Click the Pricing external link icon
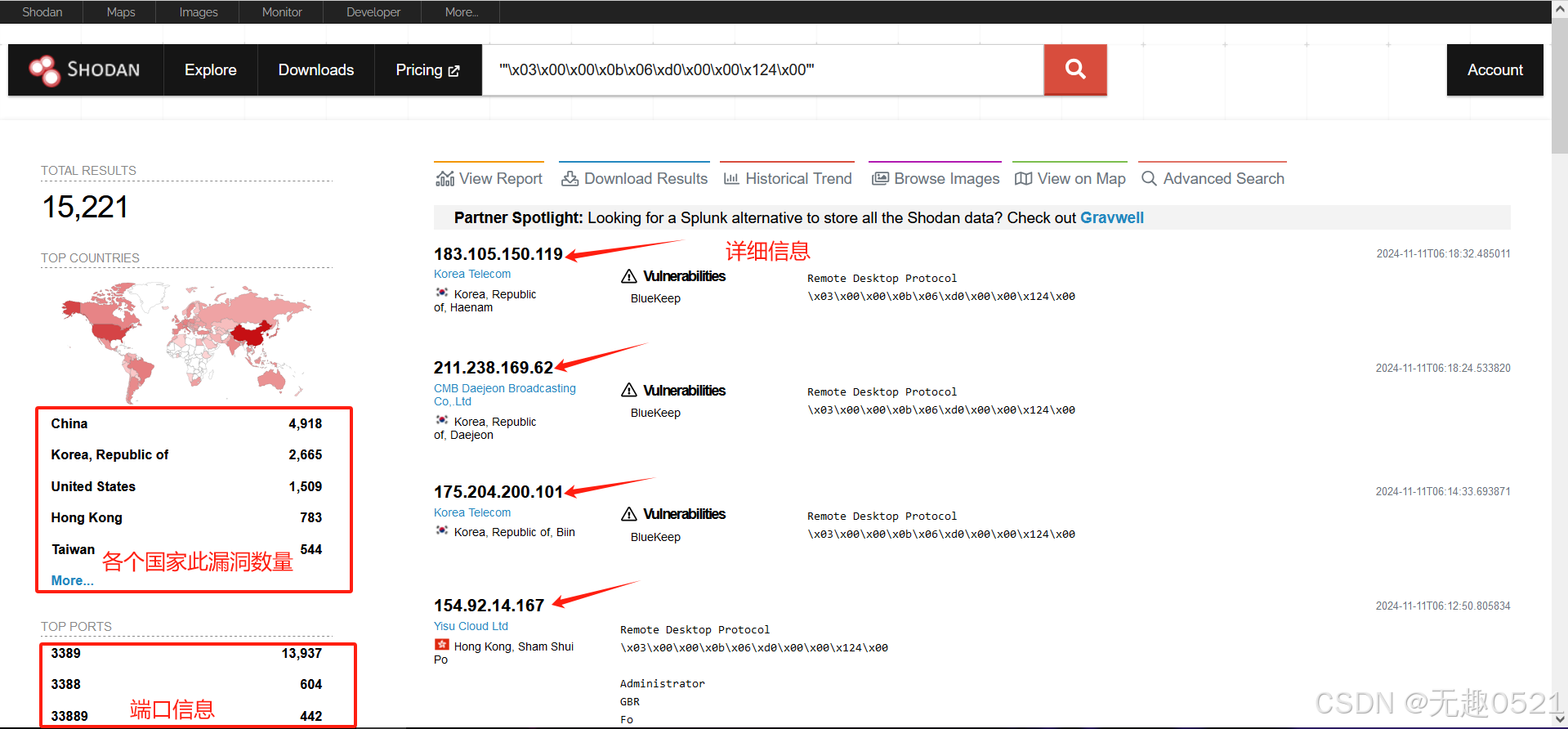The height and width of the screenshot is (729, 1568). [x=453, y=71]
